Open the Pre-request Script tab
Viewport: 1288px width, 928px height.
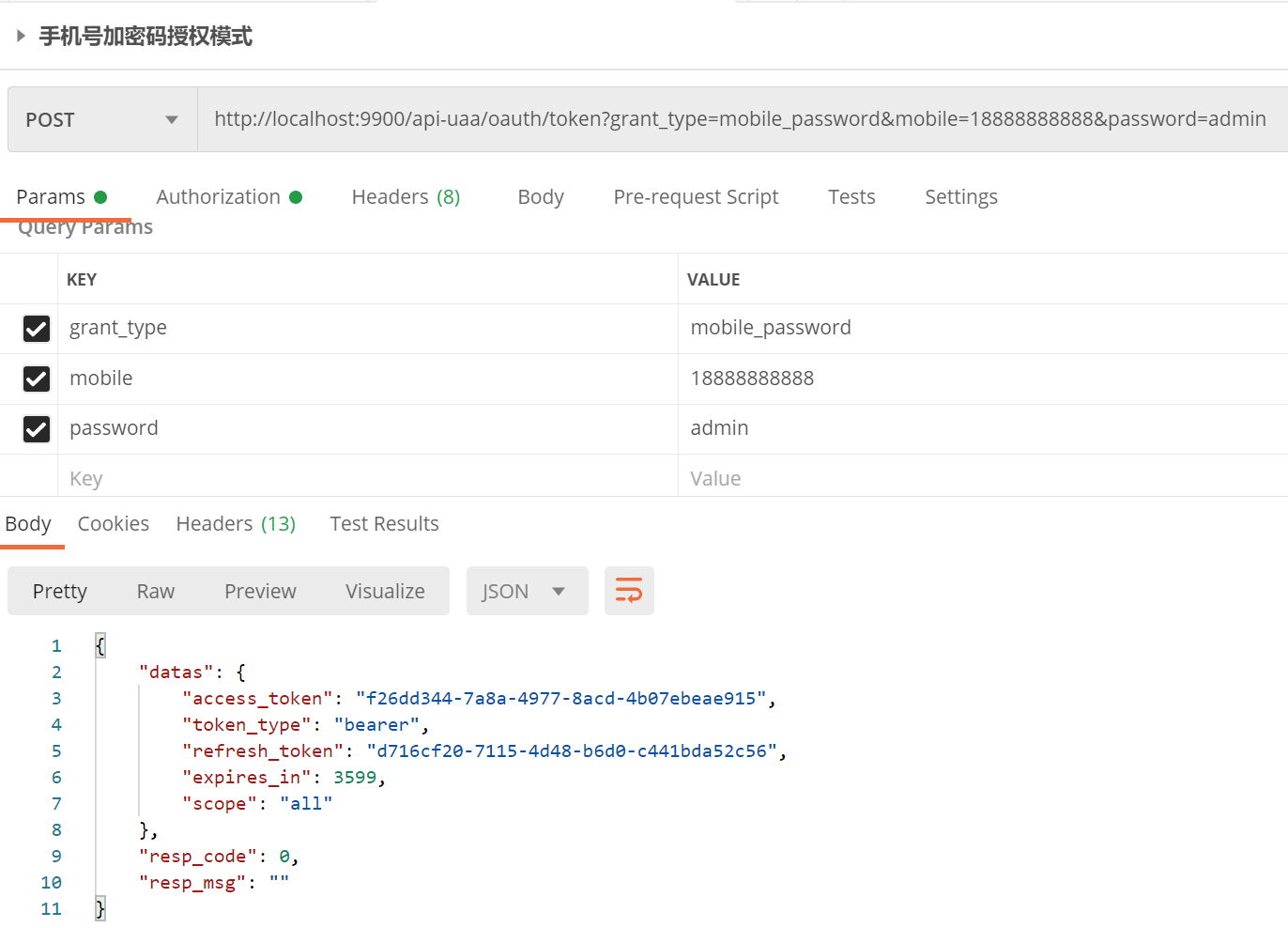click(696, 197)
